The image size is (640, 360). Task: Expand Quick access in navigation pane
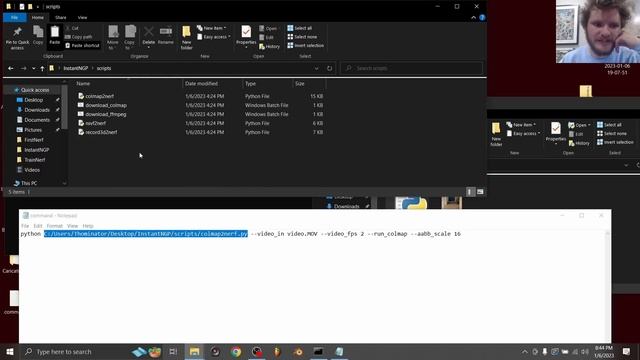(34, 90)
